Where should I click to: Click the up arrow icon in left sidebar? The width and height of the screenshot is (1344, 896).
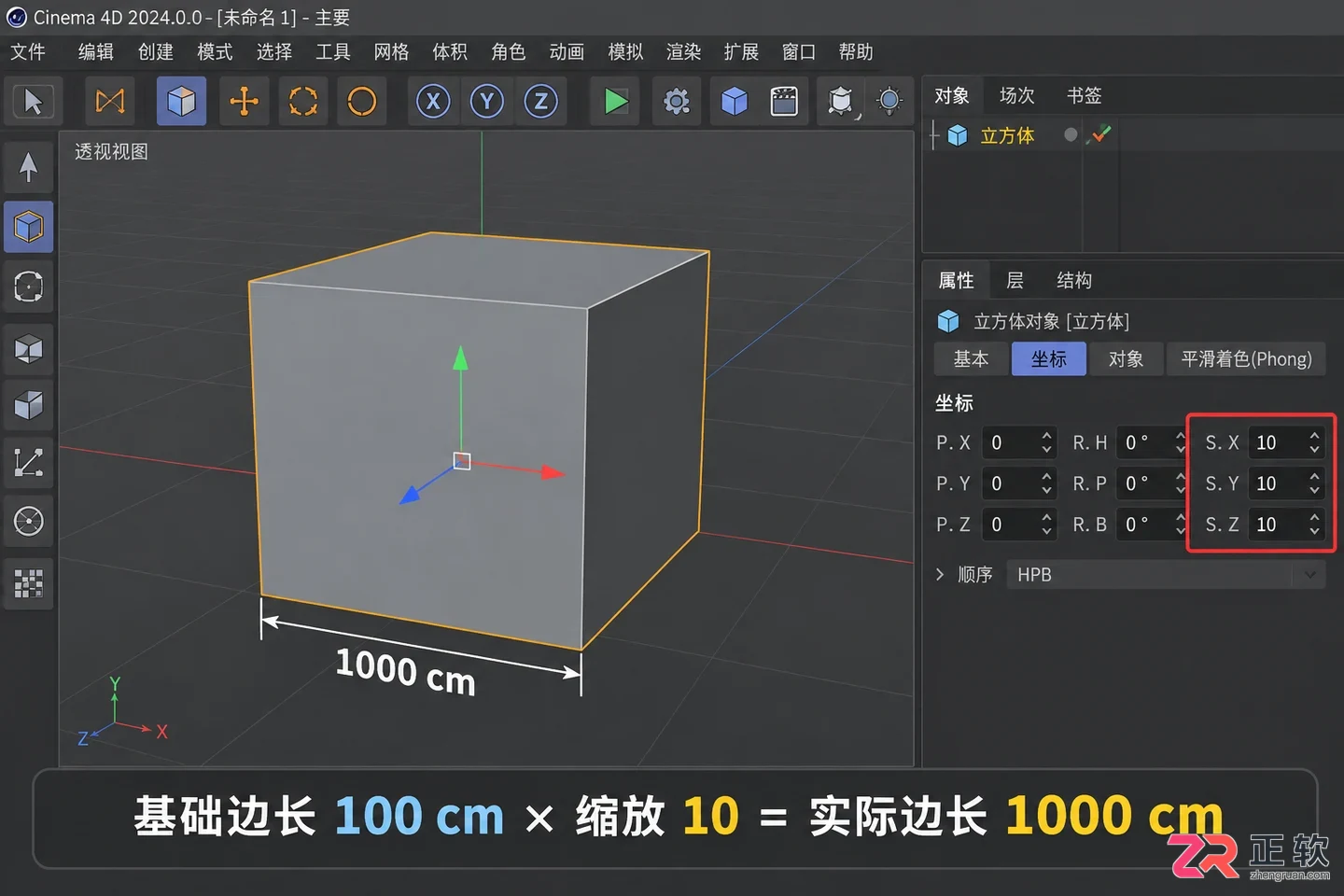pos(29,168)
